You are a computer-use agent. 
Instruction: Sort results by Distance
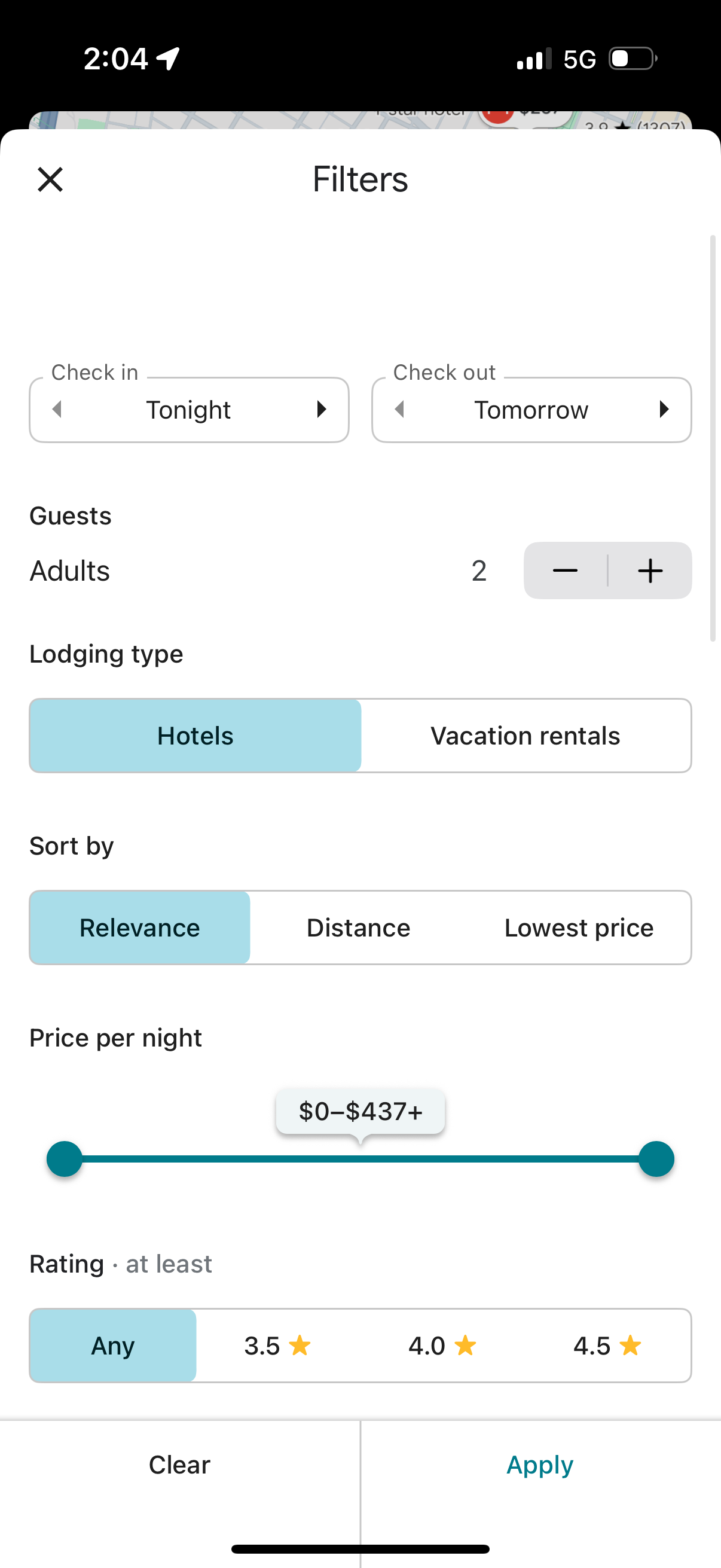358,928
